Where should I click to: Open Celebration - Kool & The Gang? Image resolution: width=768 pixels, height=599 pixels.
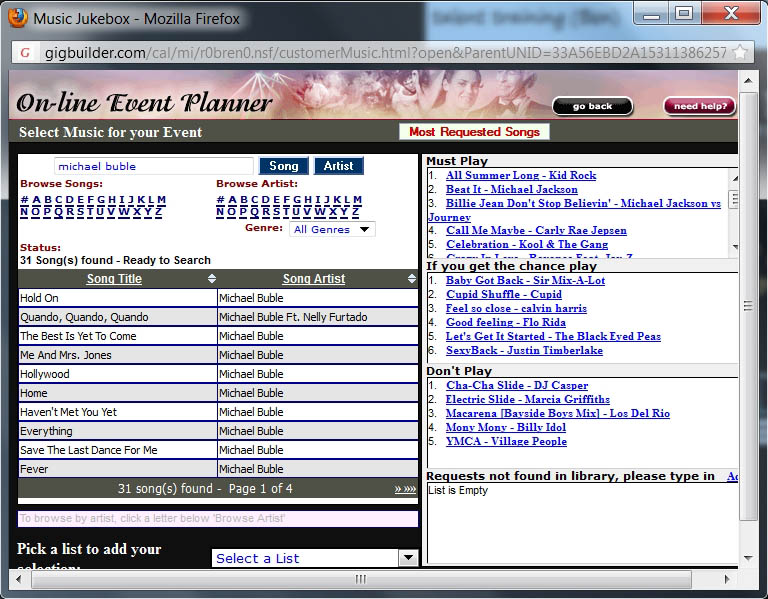click(x=527, y=244)
